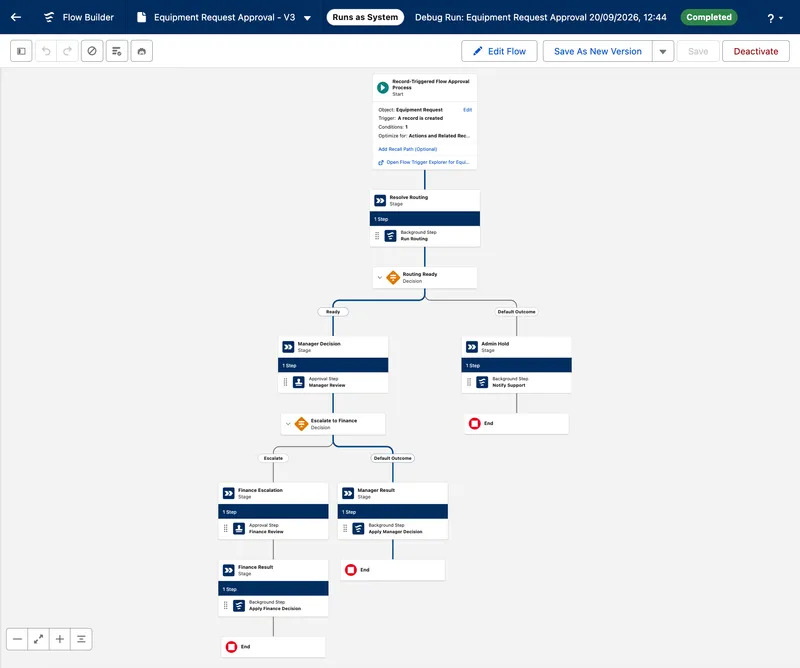Viewport: 800px width, 668px height.
Task: Zoom in the canvas with plus button
Action: click(60, 639)
